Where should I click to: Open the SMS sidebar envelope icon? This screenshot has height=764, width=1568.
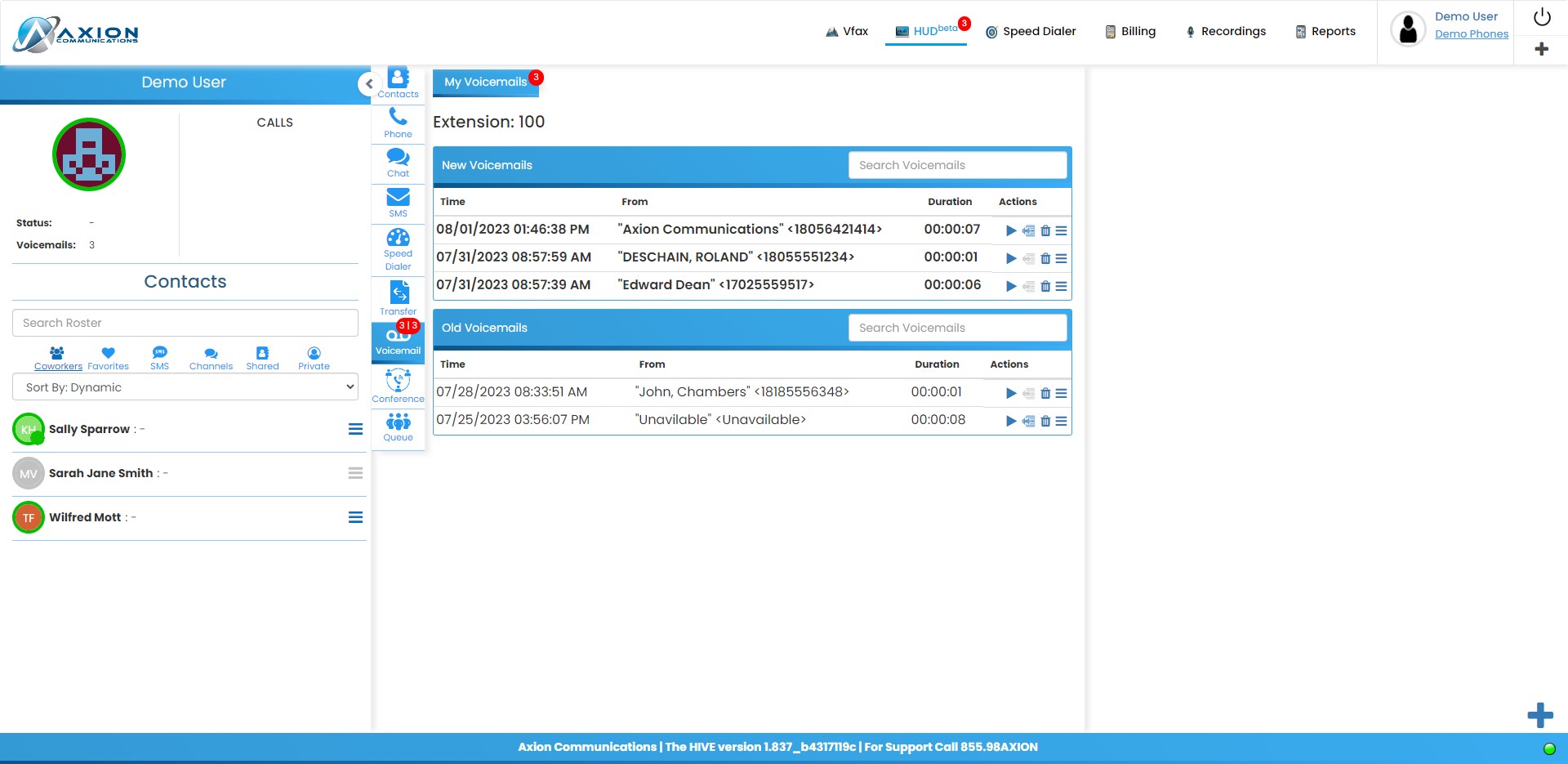398,203
